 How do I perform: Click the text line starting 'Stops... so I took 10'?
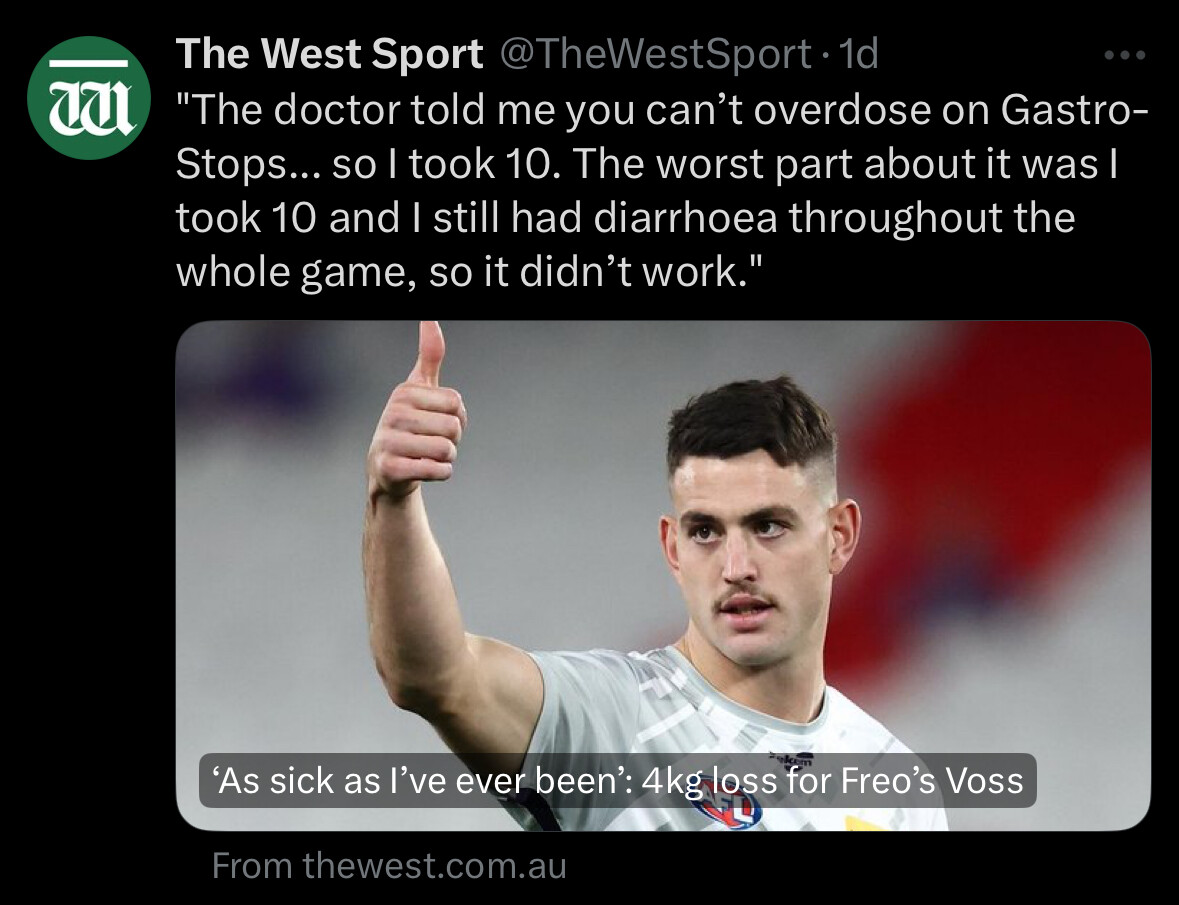pos(647,164)
